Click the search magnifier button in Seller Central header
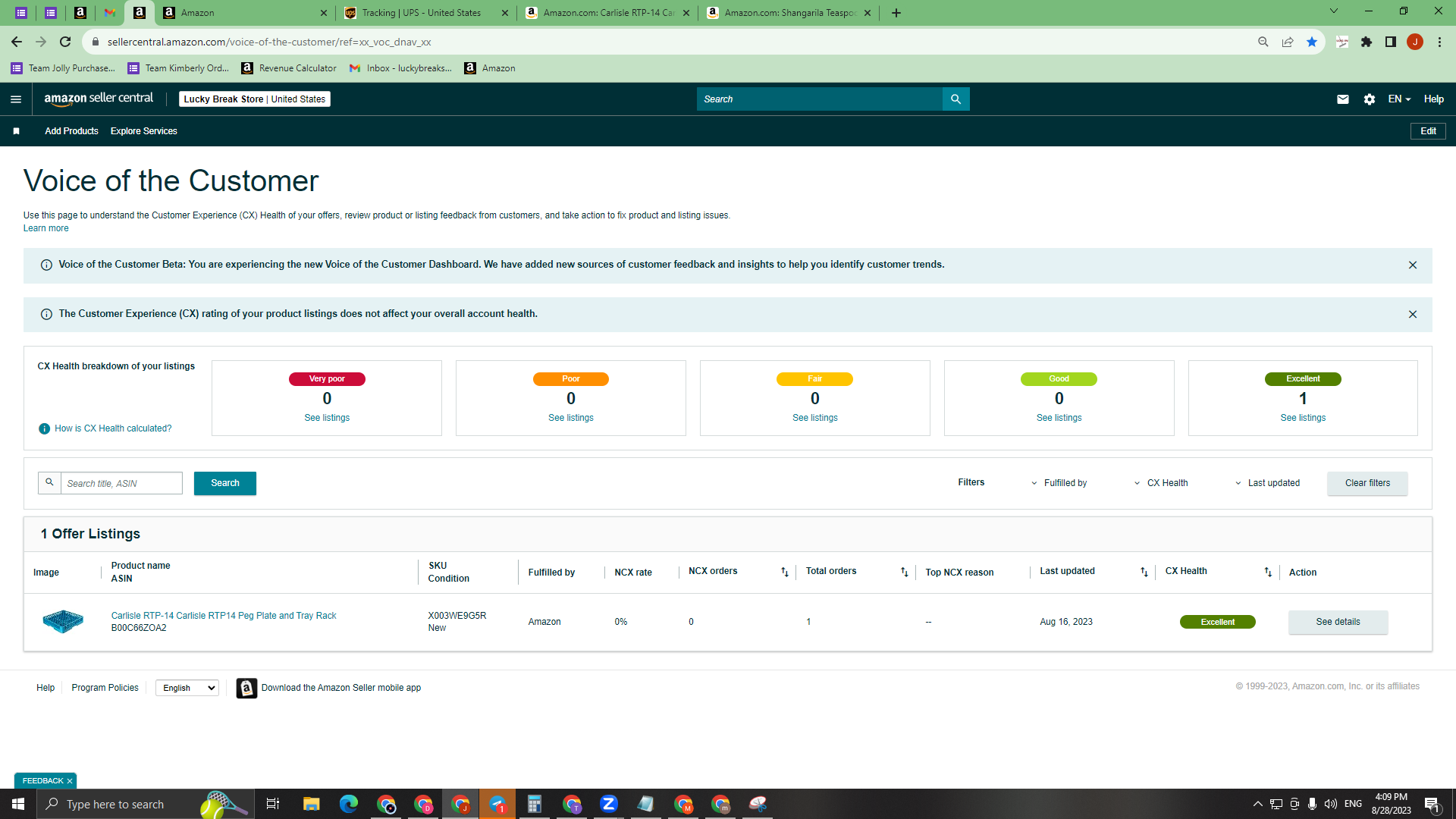This screenshot has height=819, width=1456. tap(955, 99)
